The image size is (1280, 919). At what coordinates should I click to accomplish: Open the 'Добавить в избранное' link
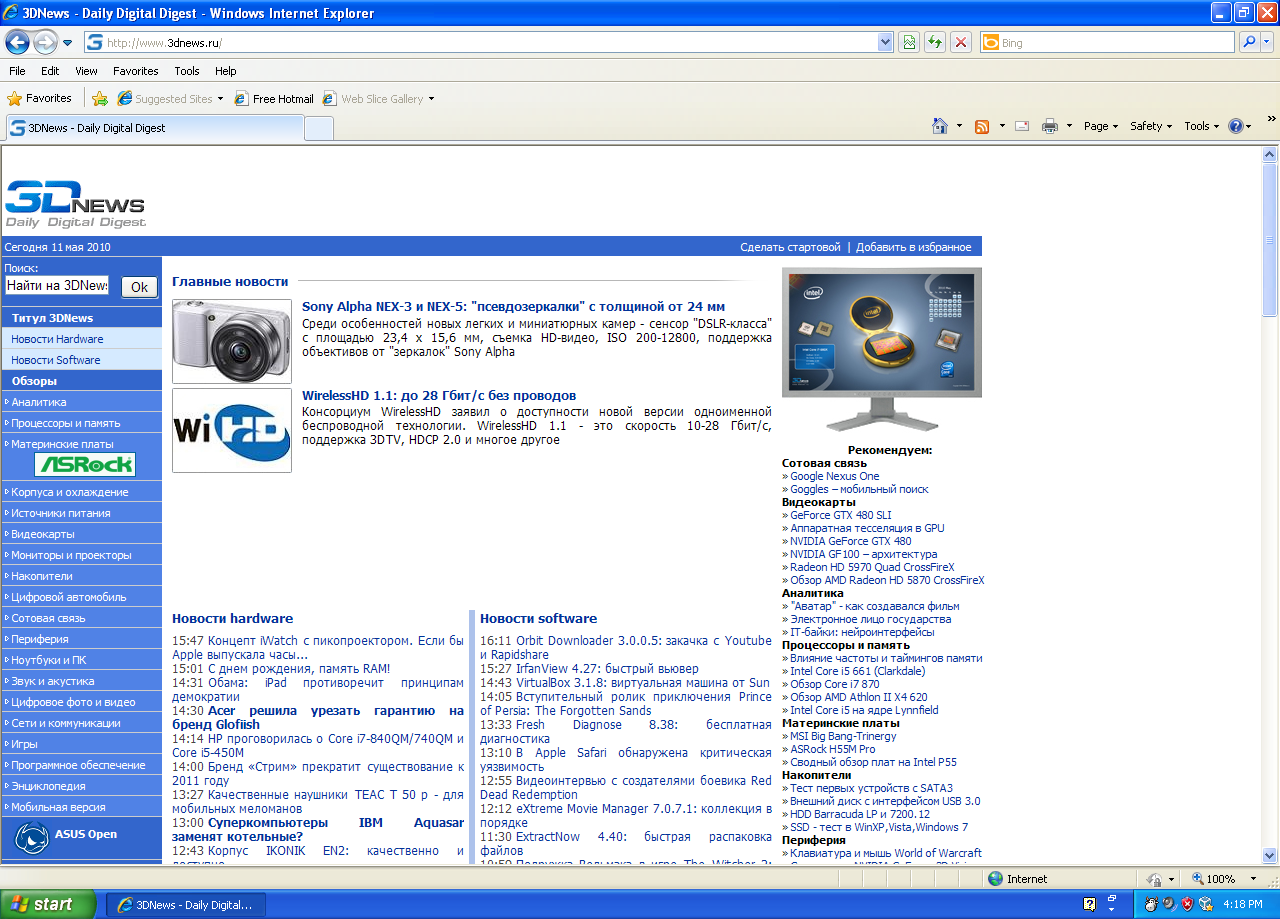click(x=913, y=247)
